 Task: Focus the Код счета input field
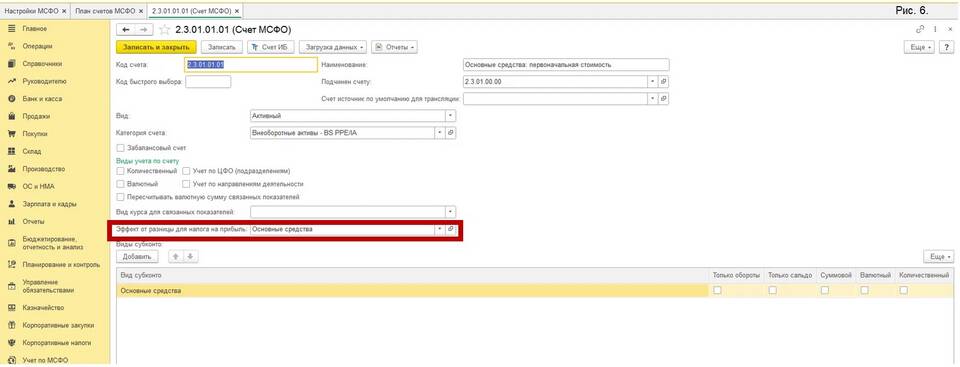251,64
